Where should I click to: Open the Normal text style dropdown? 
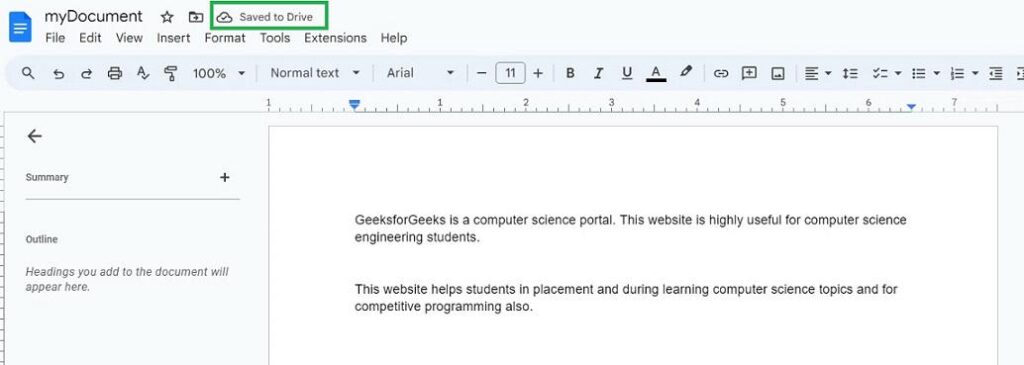[315, 73]
